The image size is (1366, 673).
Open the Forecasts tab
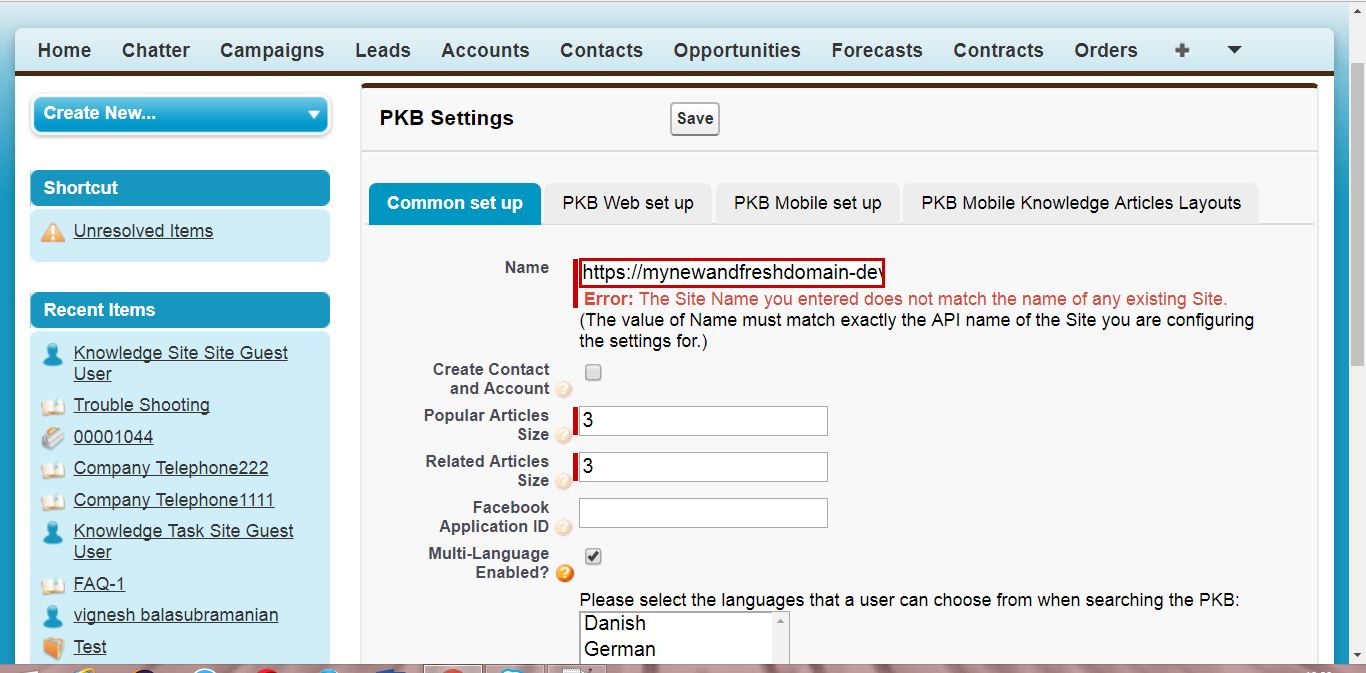click(877, 50)
